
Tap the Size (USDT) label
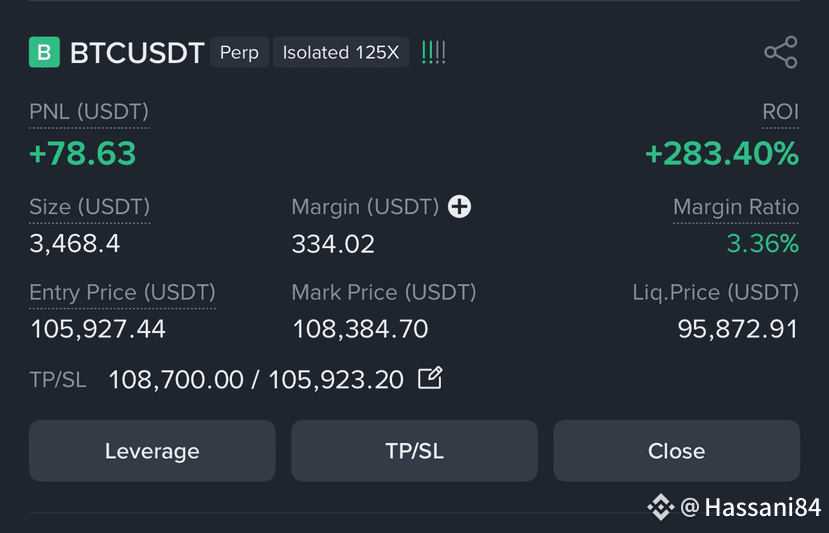pyautogui.click(x=89, y=207)
